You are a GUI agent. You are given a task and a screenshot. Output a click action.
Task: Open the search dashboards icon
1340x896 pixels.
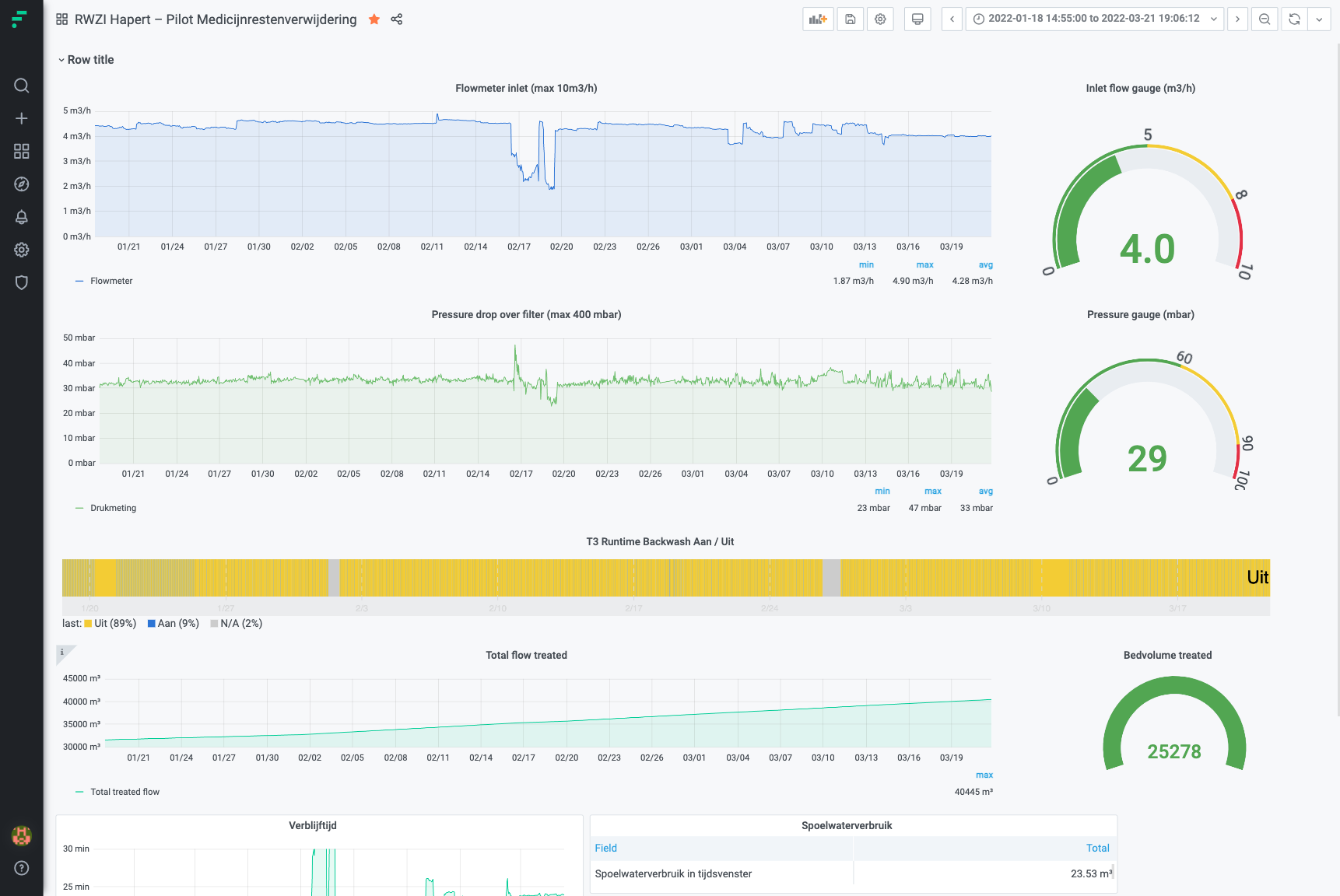[x=22, y=86]
